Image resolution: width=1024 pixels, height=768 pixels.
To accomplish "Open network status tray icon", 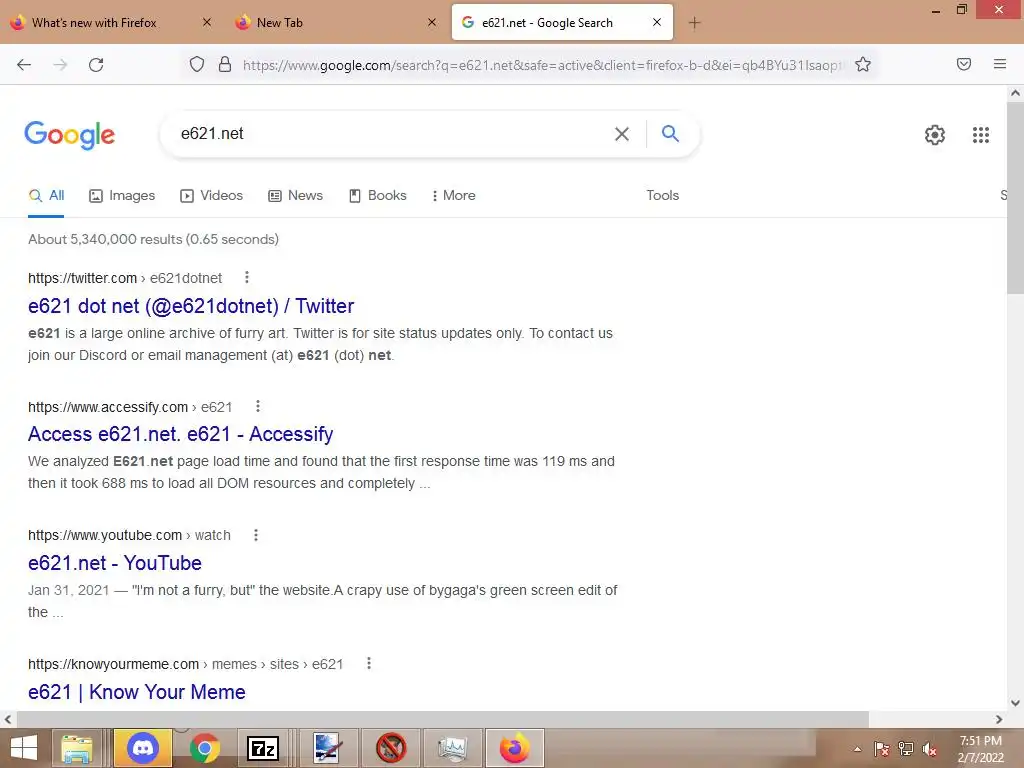I will [906, 749].
